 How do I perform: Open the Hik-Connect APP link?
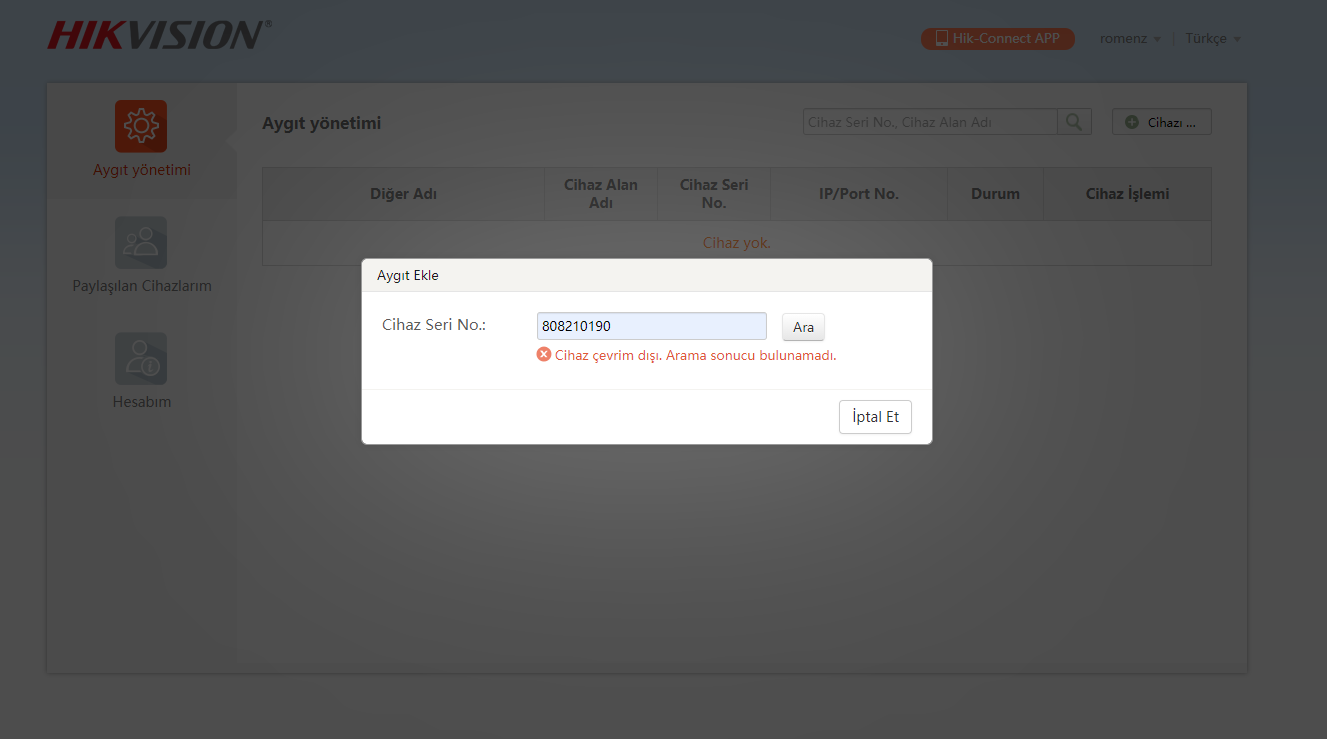tap(997, 39)
